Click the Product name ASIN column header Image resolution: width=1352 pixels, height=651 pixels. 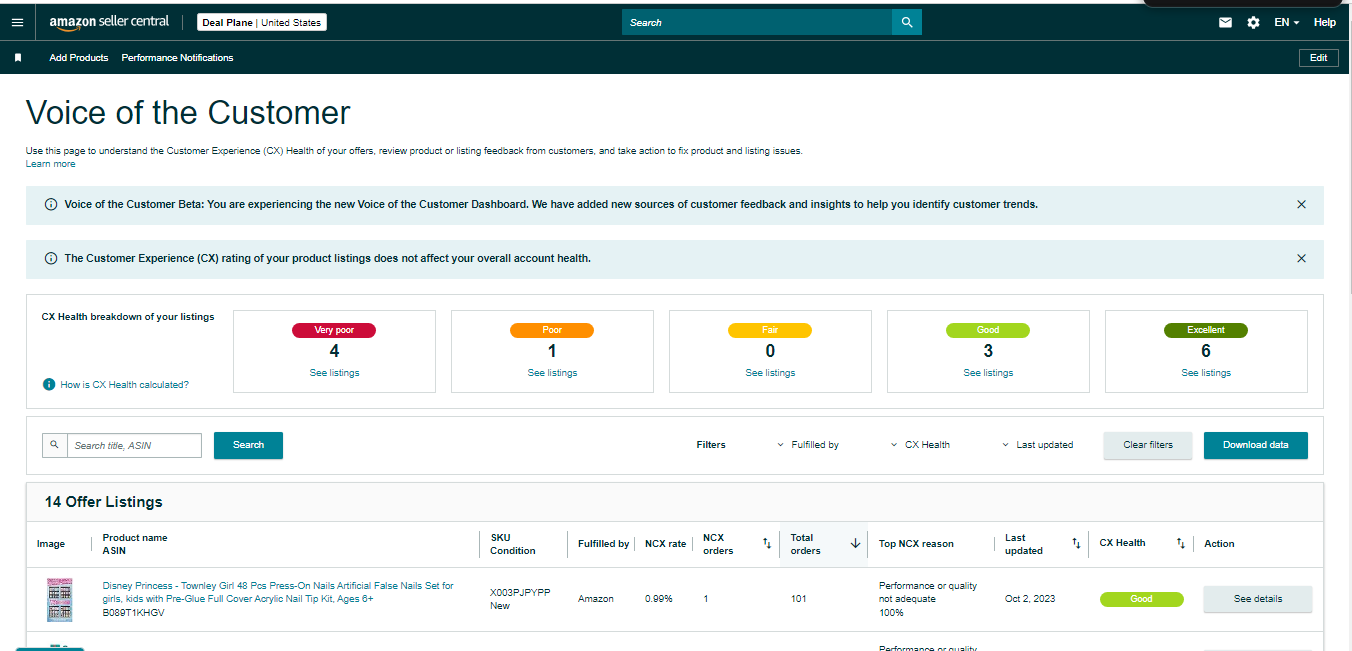(135, 544)
